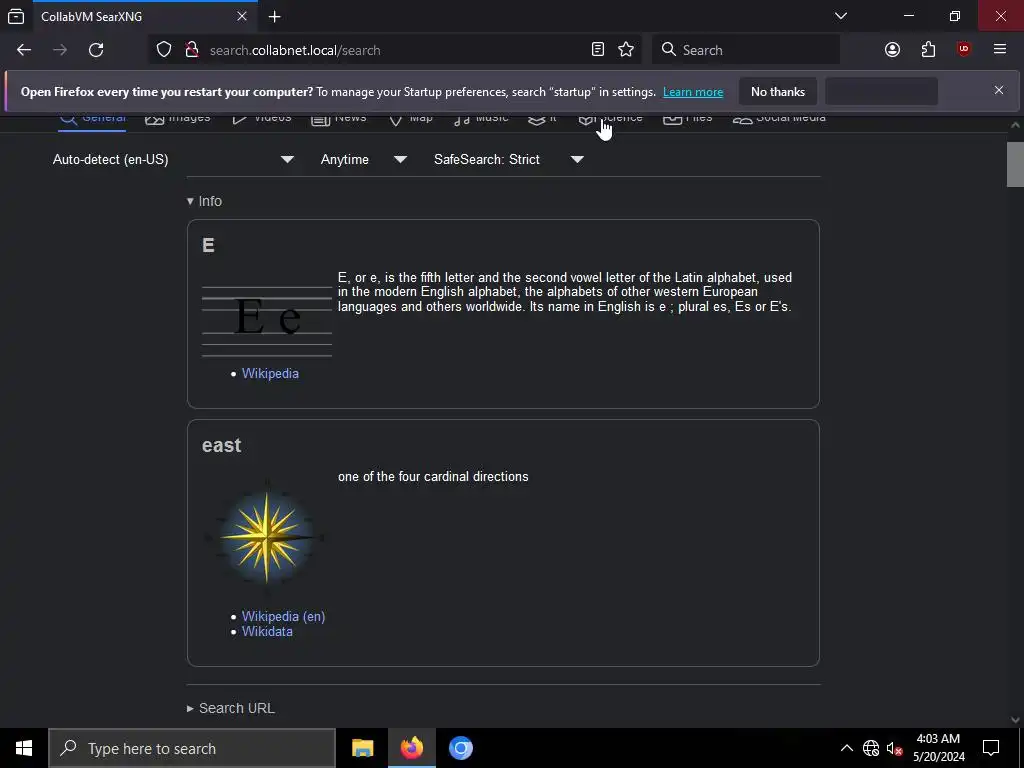Image resolution: width=1024 pixels, height=768 pixels.
Task: Open the SafeSearch: Strict dropdown
Action: coord(508,159)
